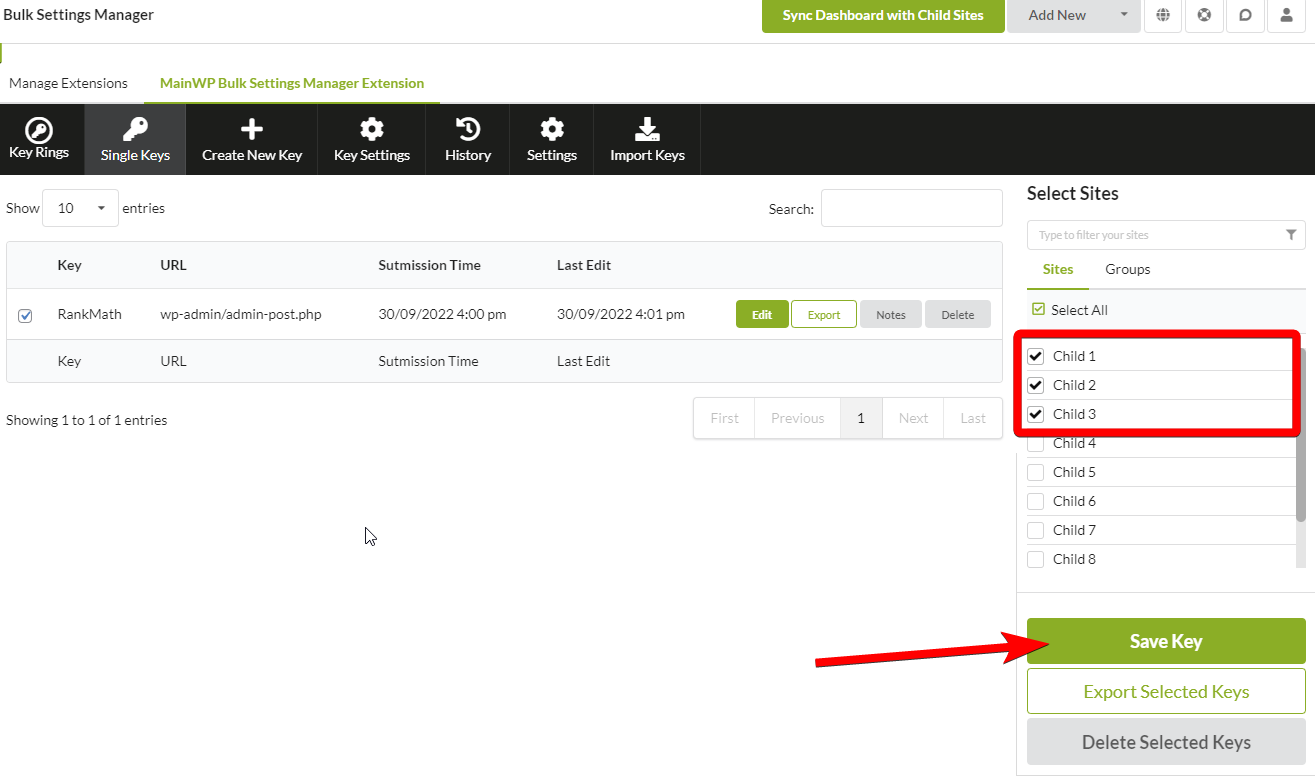Image resolution: width=1315 pixels, height=783 pixels.
Task: Open the user profile icon
Action: [x=1286, y=15]
